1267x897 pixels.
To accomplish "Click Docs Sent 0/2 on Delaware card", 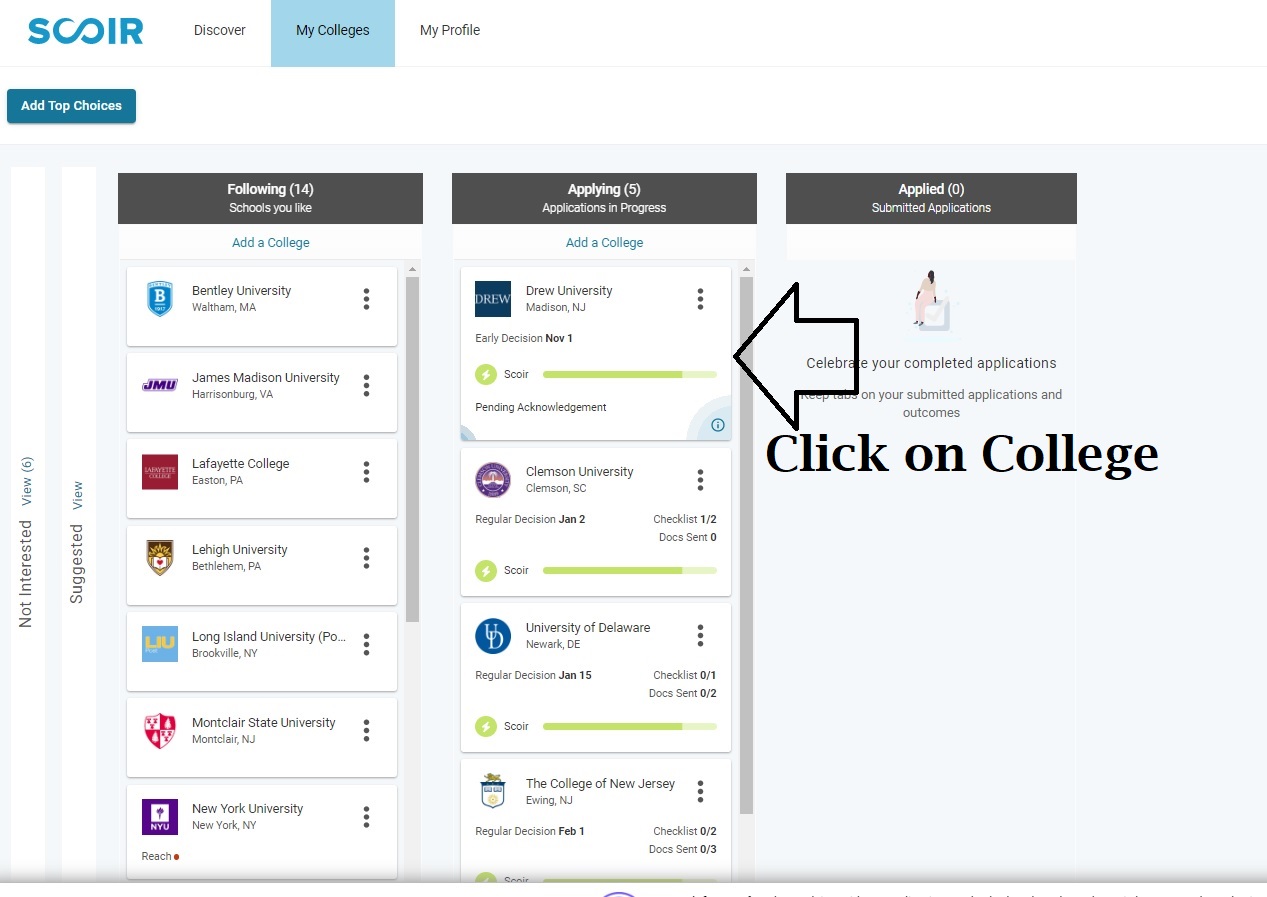I will (x=683, y=693).
